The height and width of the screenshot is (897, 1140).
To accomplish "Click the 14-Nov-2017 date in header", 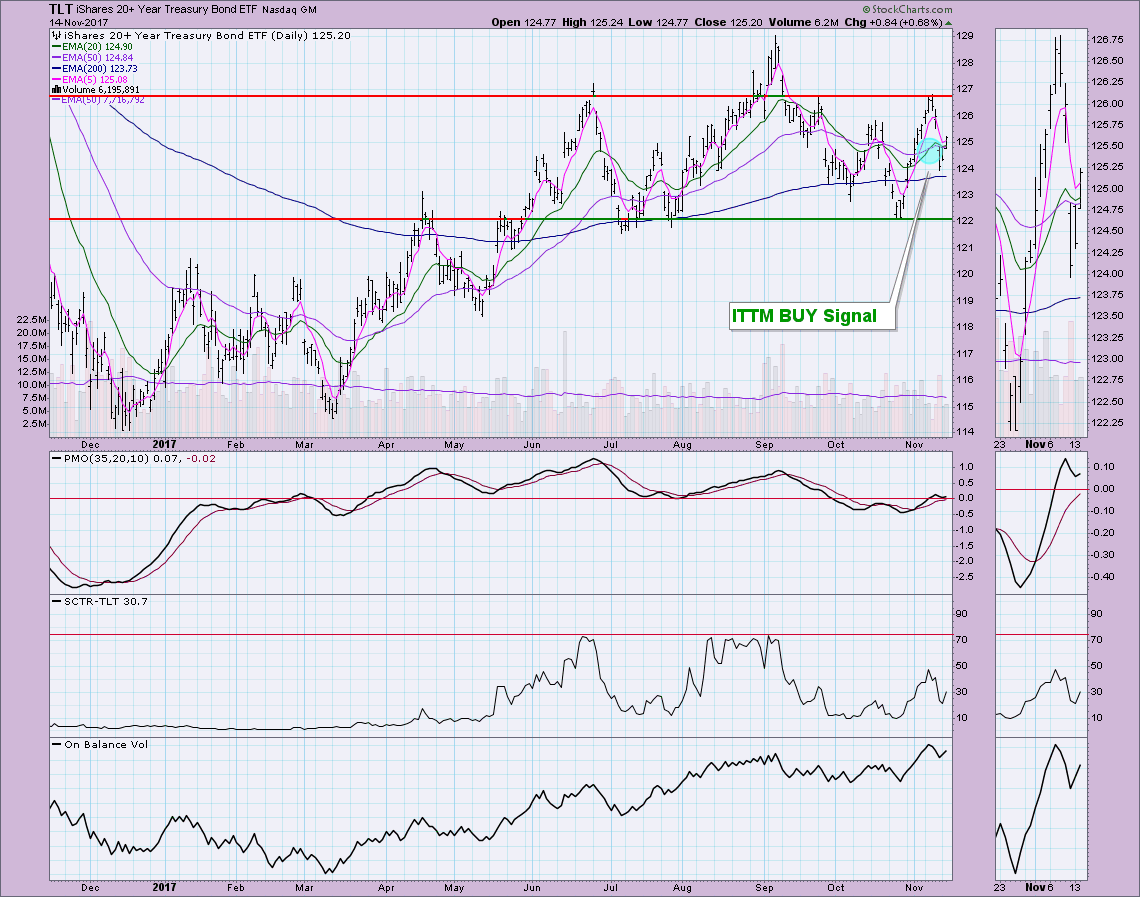I will pos(35,21).
